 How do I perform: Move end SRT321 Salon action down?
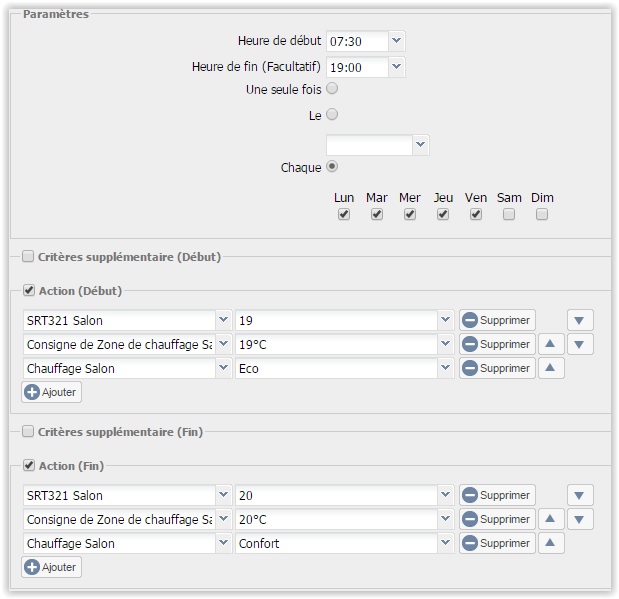pyautogui.click(x=580, y=495)
